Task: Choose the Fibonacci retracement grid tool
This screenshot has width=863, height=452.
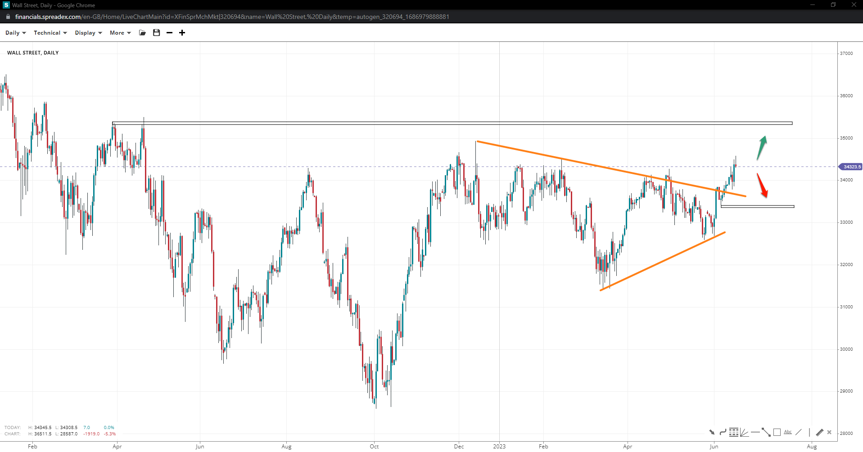Action: pyautogui.click(x=734, y=432)
